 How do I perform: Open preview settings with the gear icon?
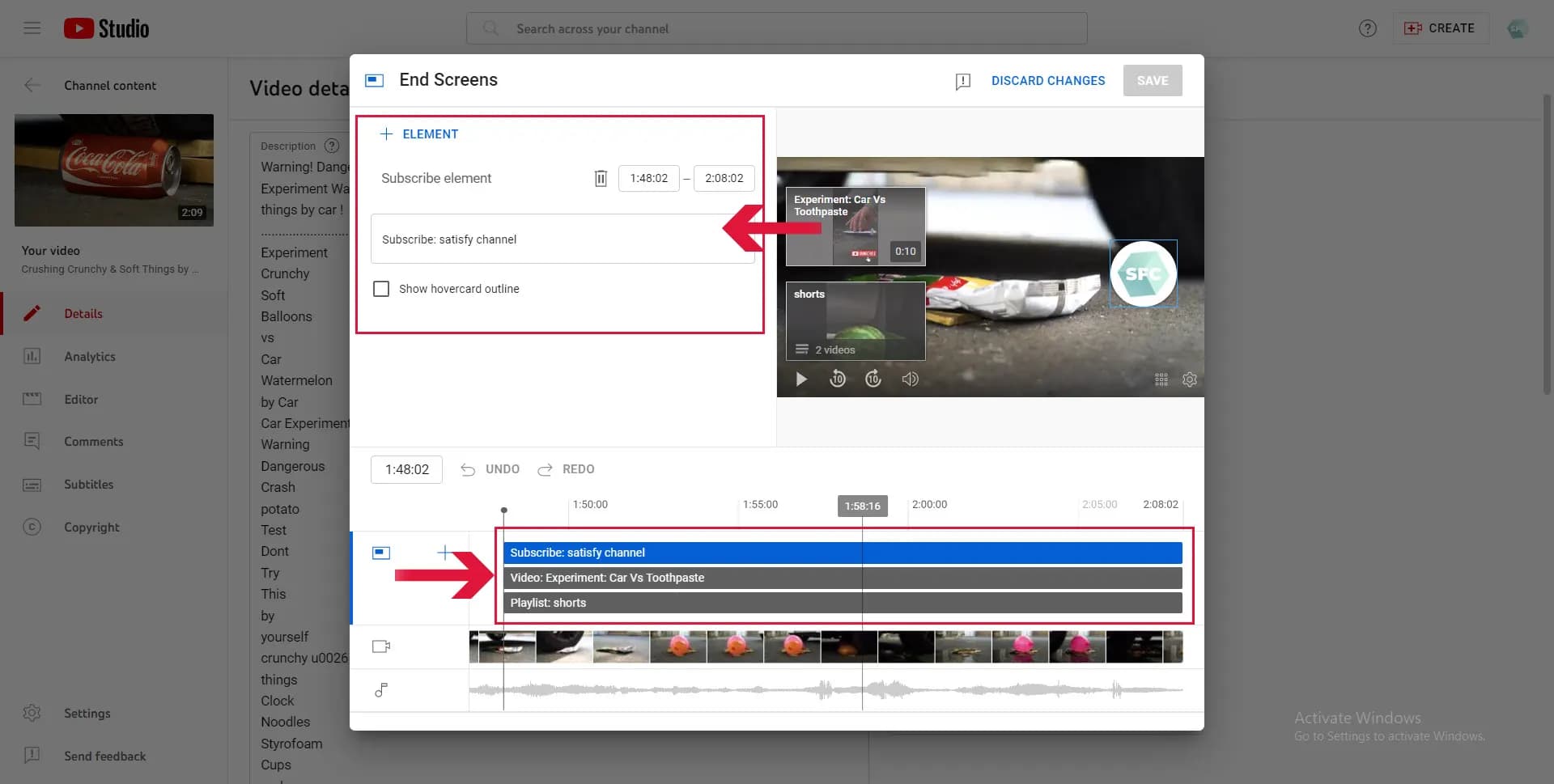[x=1189, y=379]
